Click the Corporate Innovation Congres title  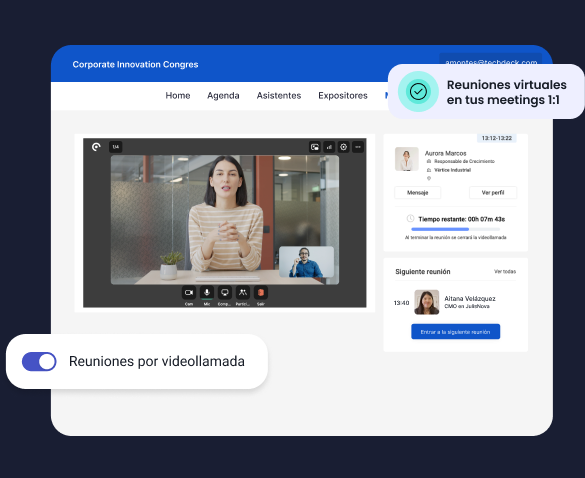(135, 64)
